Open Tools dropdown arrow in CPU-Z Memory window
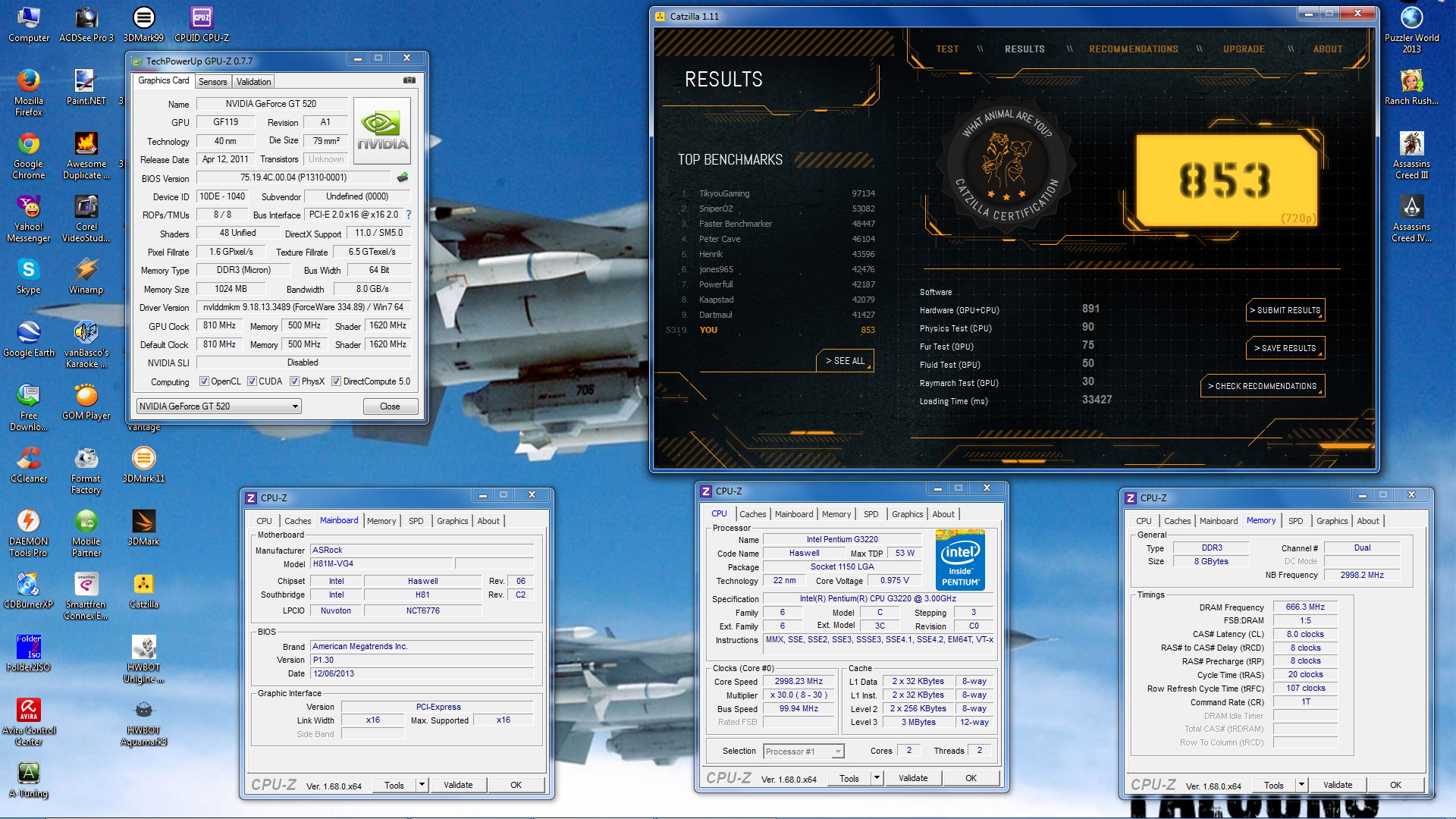 pyautogui.click(x=1302, y=785)
